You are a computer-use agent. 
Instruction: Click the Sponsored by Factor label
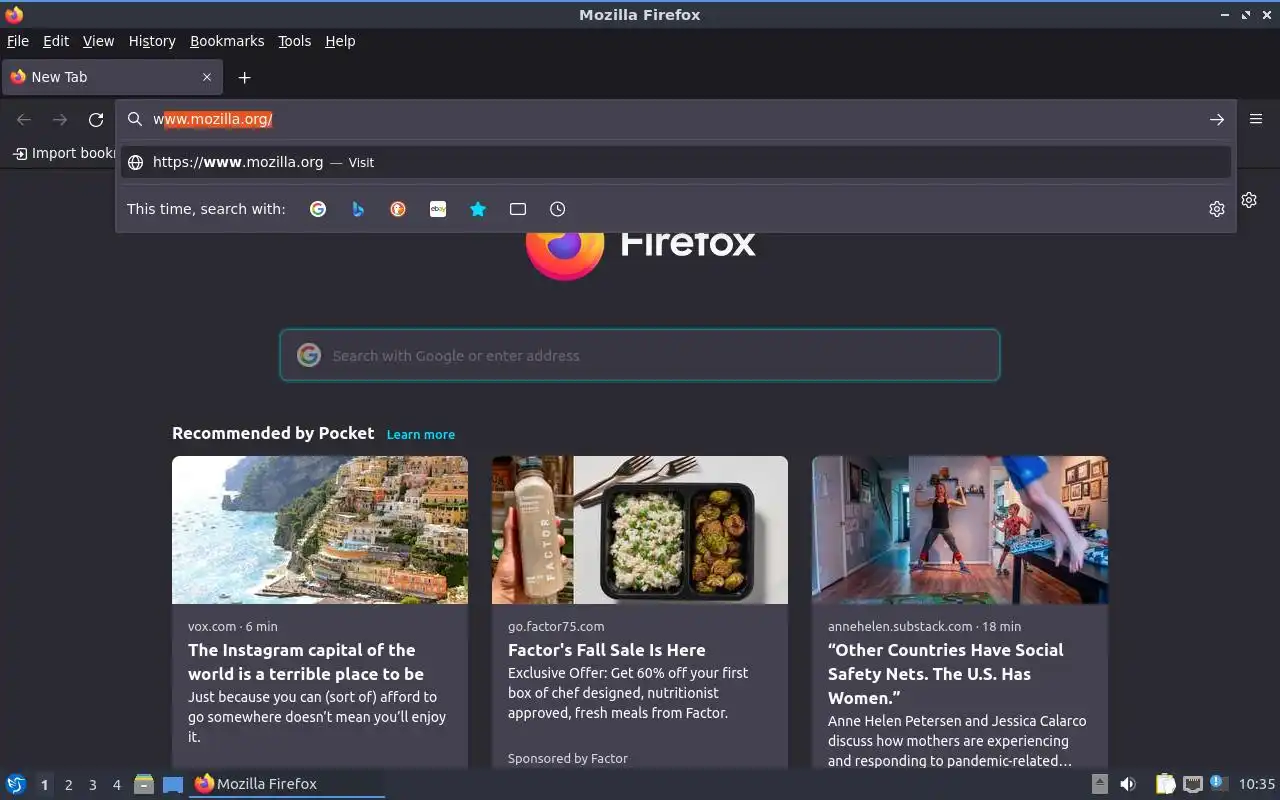[x=567, y=758]
